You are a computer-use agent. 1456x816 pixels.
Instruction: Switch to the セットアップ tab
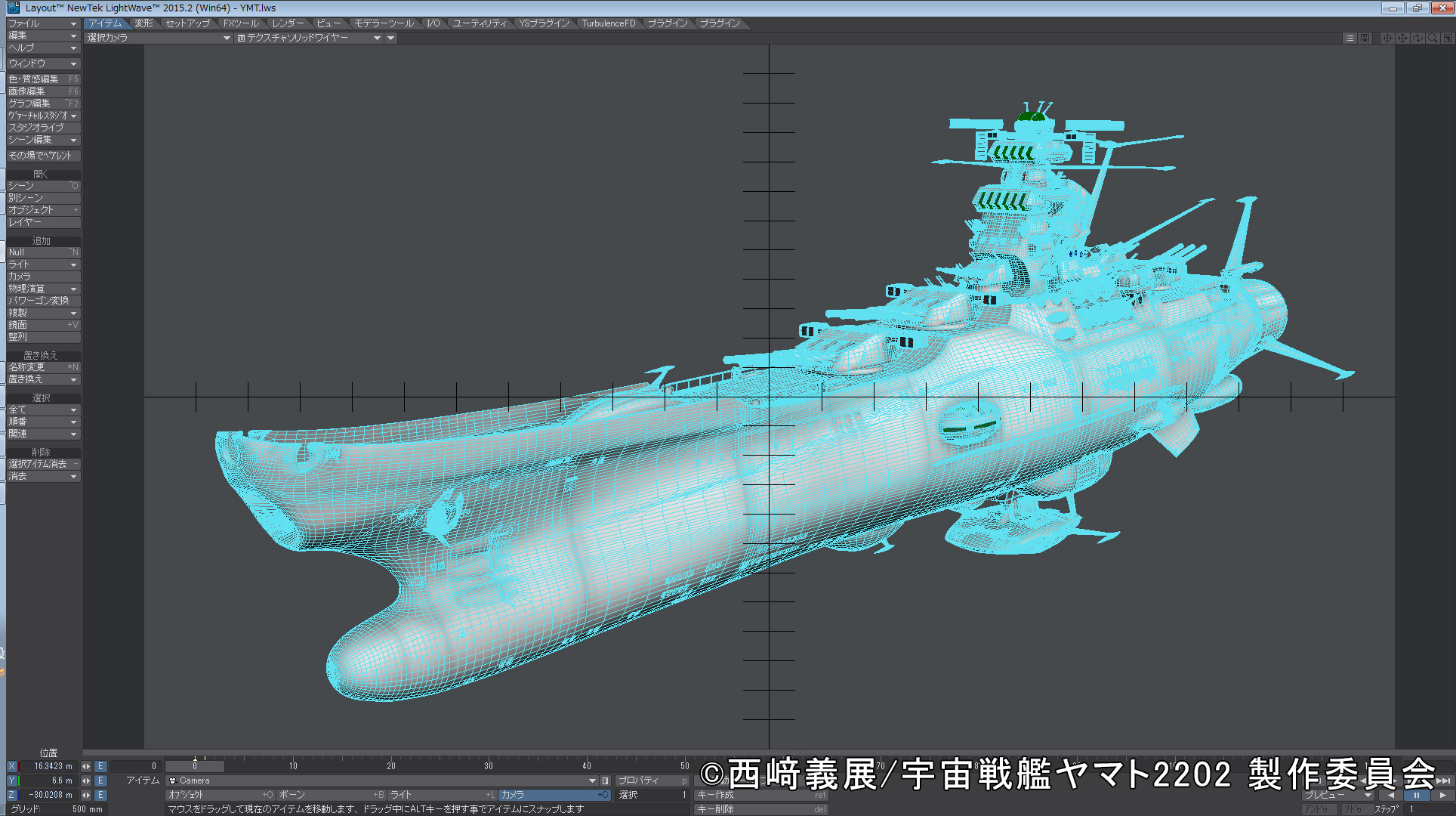(x=187, y=23)
